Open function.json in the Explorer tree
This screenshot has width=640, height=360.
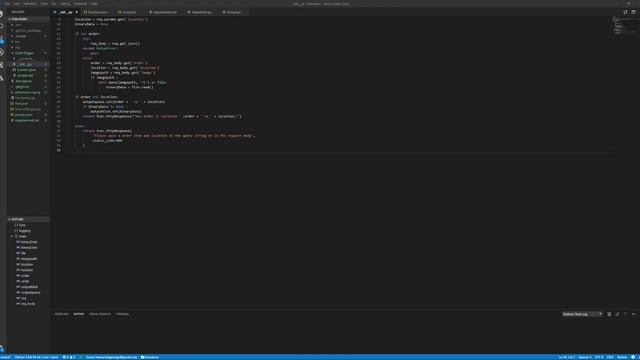28,70
